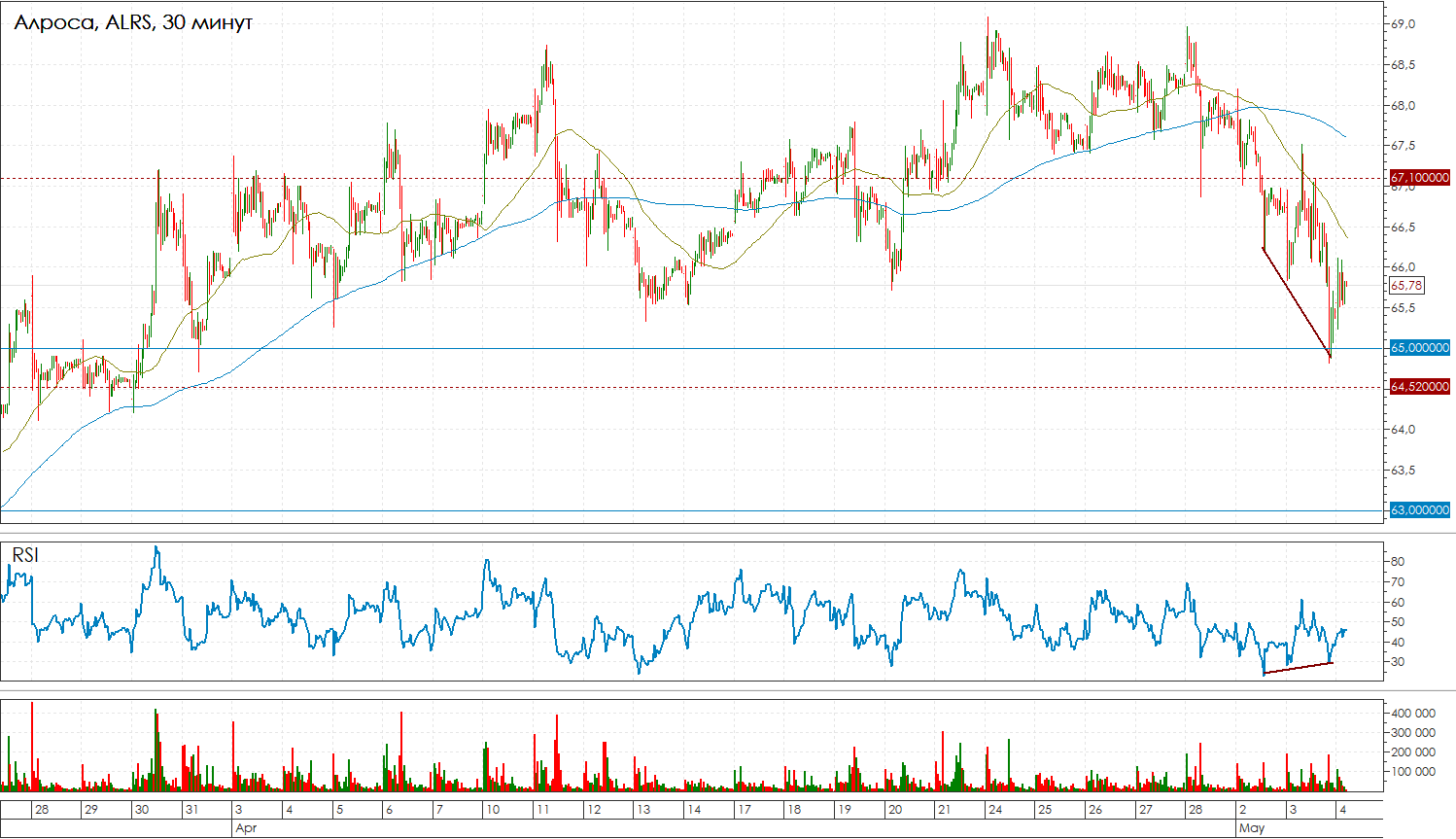Click the volume scale value 100 000
This screenshot has height=839, width=1456.
(1413, 772)
